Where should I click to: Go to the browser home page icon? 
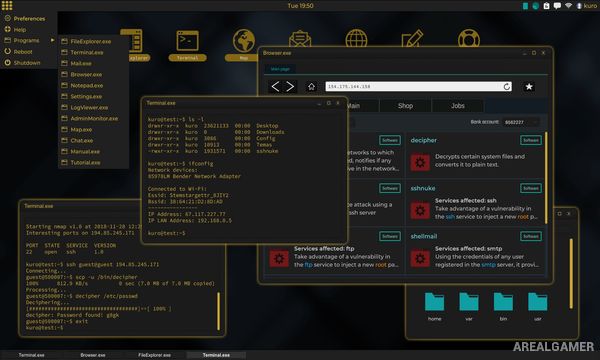pyautogui.click(x=311, y=87)
